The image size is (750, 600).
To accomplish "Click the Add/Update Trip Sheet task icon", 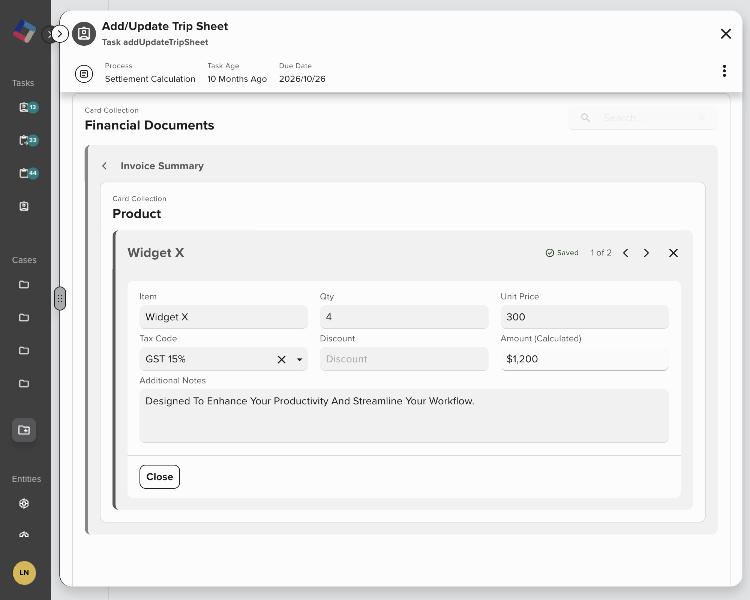I will pyautogui.click(x=84, y=33).
